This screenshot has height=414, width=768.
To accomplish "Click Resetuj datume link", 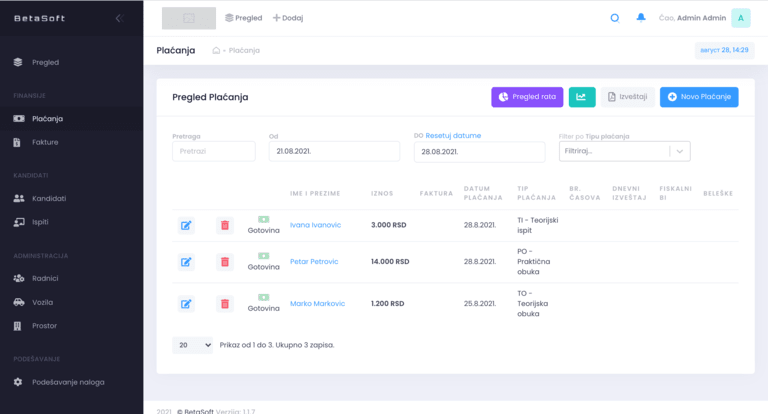I will tap(453, 136).
